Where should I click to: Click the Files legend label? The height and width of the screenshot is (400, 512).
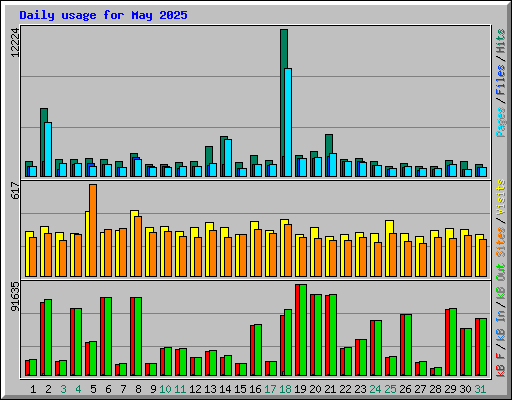[500, 80]
